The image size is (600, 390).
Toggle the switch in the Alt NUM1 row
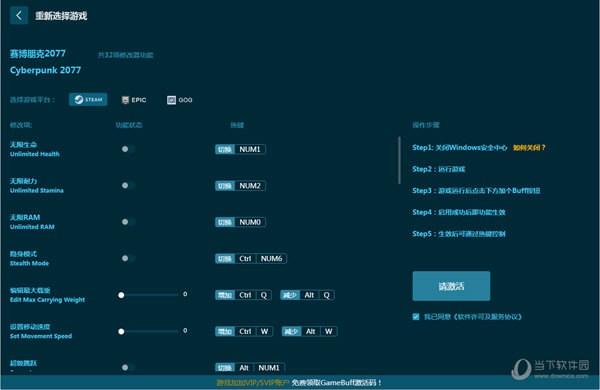click(128, 367)
